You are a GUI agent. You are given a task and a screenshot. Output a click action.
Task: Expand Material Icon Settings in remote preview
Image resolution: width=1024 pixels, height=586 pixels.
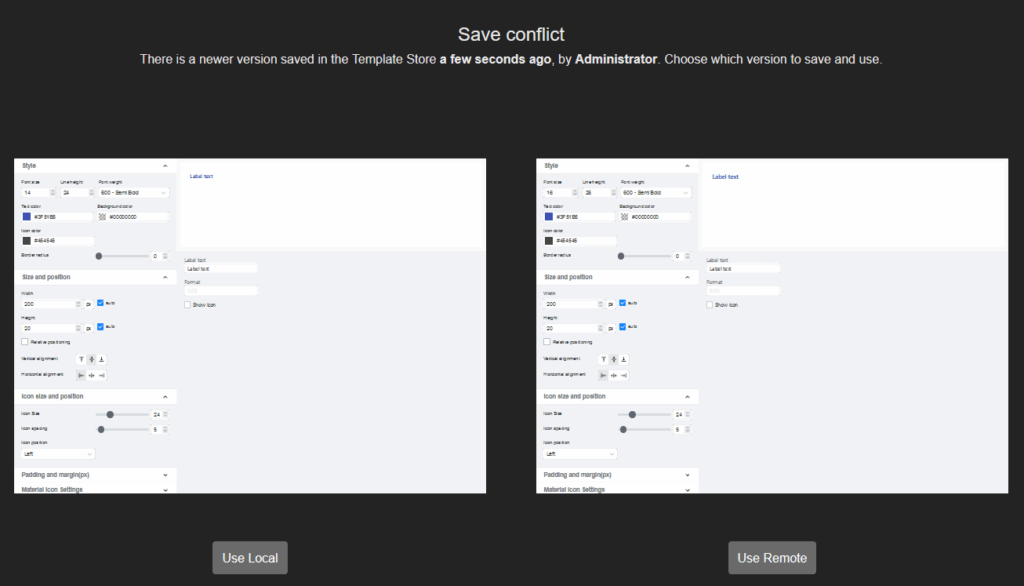(x=687, y=489)
